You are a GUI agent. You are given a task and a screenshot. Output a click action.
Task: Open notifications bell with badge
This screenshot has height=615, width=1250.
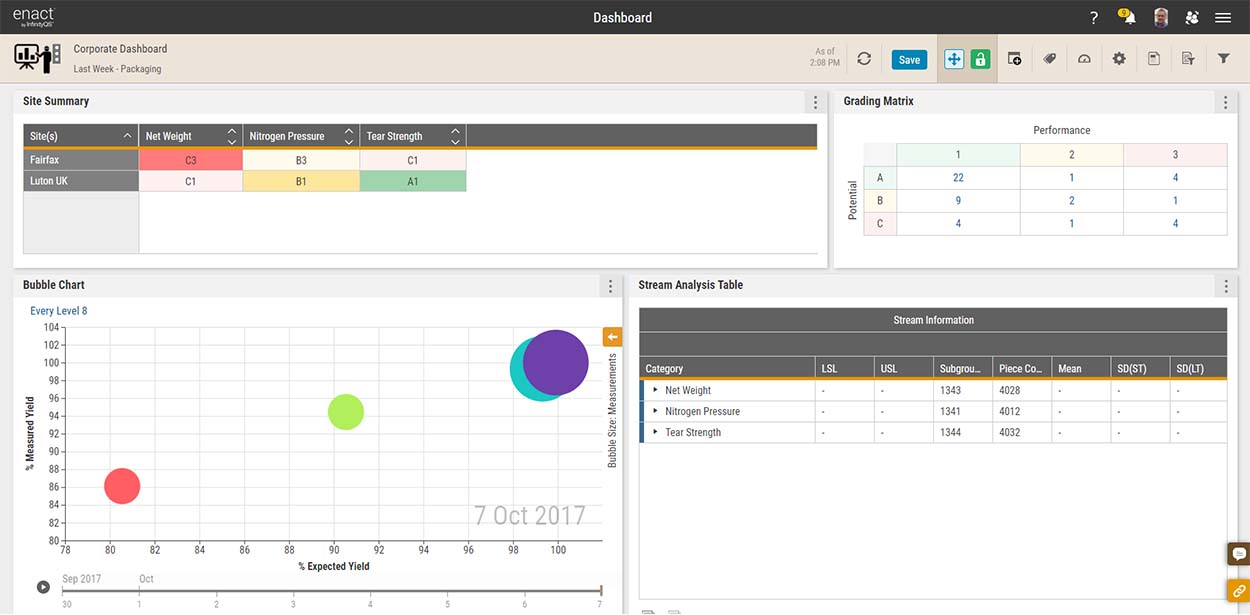[x=1126, y=17]
